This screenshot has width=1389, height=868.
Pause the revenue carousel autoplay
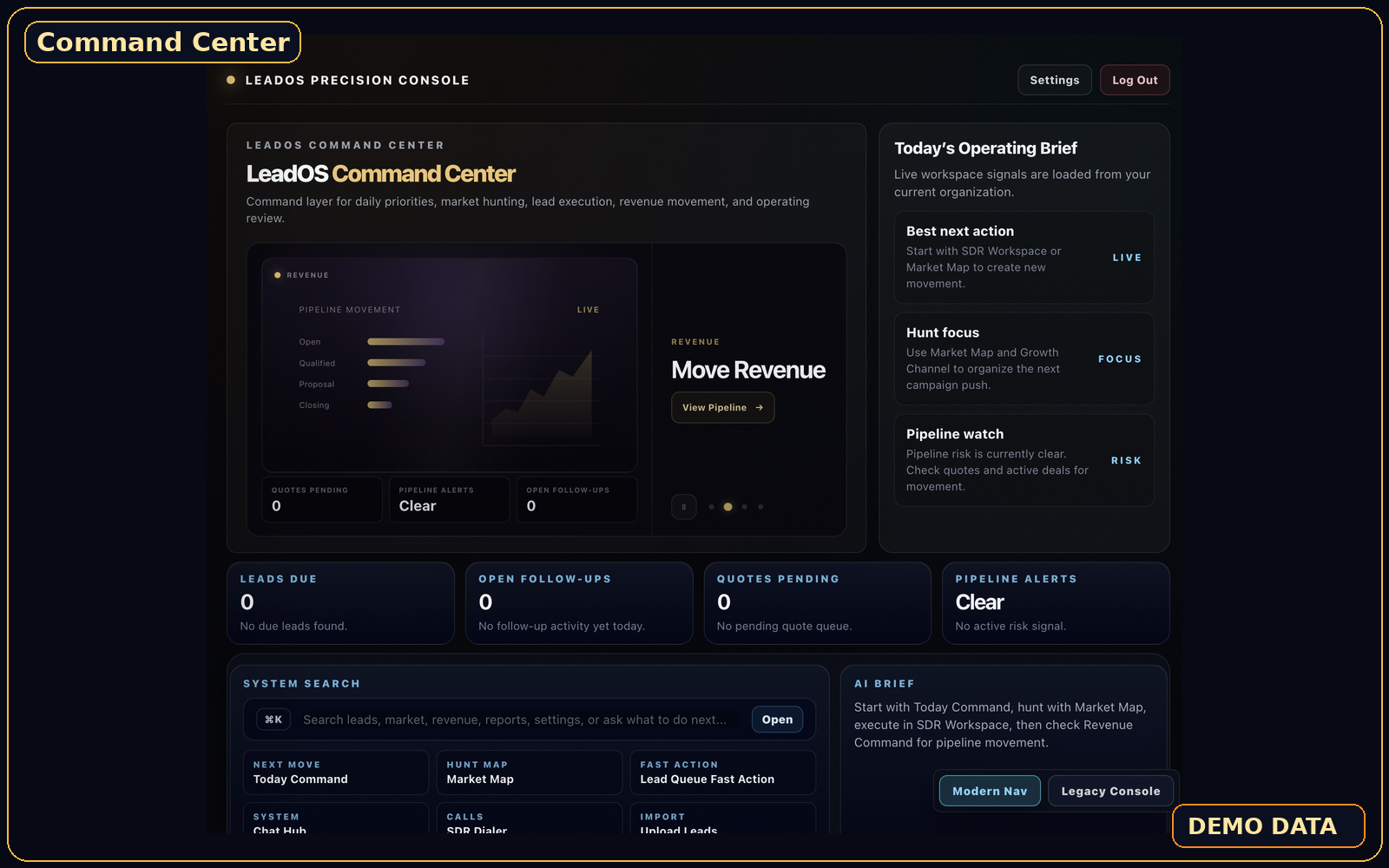coord(683,507)
